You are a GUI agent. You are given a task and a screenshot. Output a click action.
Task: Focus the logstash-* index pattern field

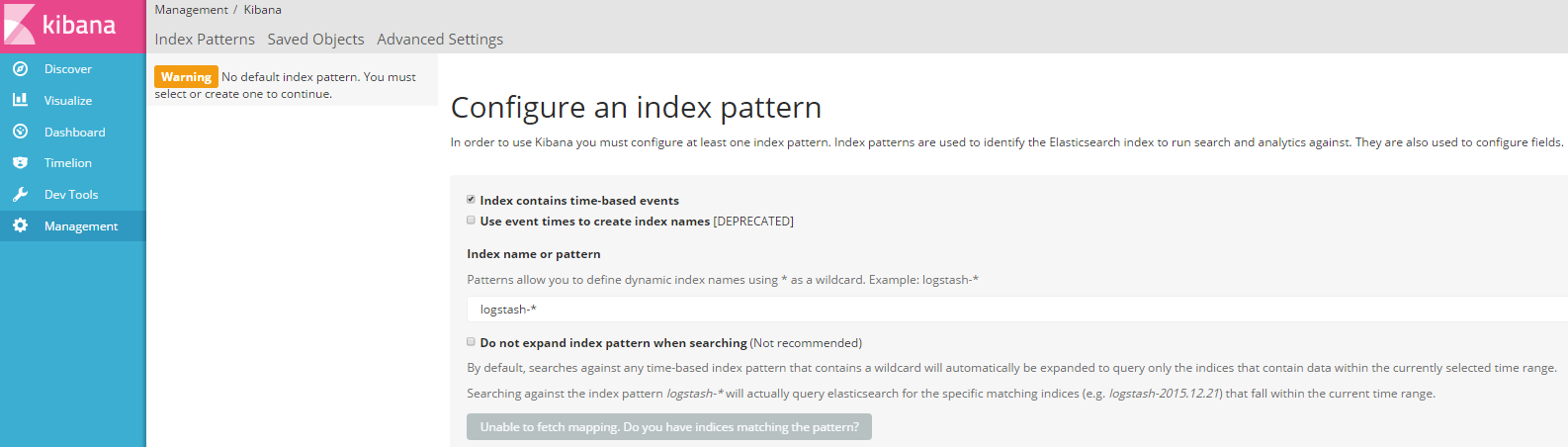pyautogui.click(x=1017, y=310)
